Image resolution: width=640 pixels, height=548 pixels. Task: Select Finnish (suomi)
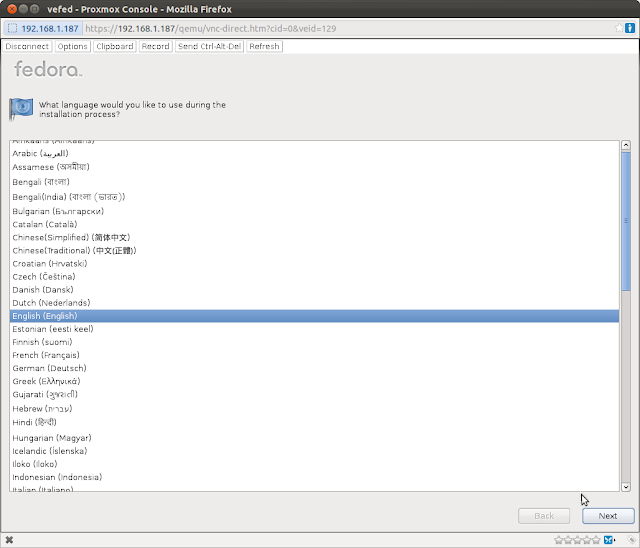pos(314,342)
